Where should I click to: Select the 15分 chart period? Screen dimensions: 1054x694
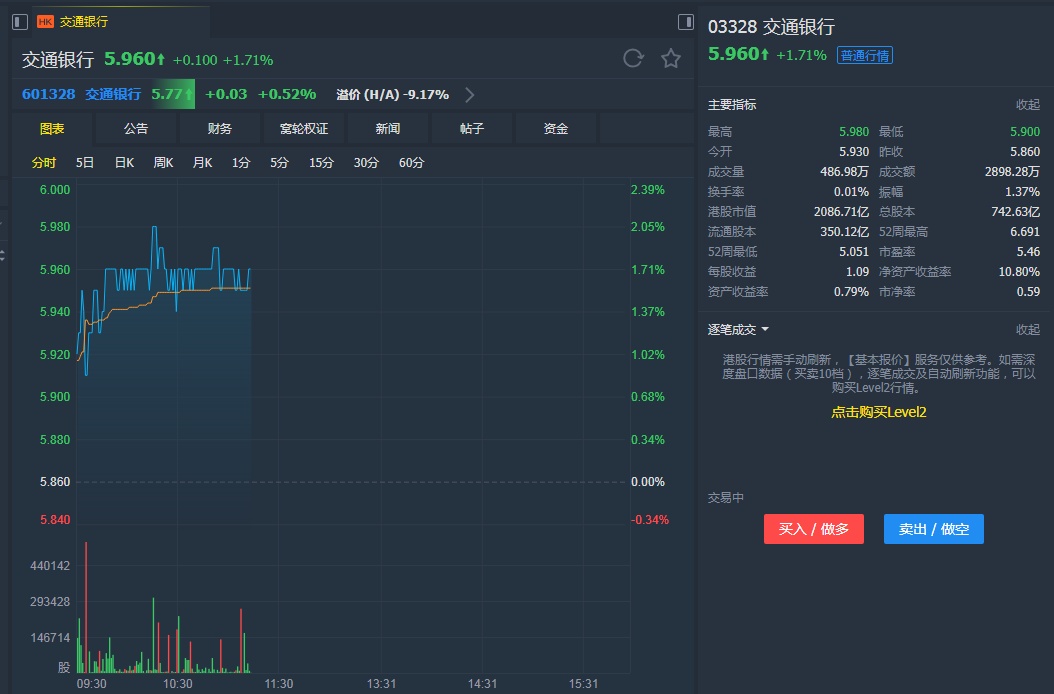(321, 163)
